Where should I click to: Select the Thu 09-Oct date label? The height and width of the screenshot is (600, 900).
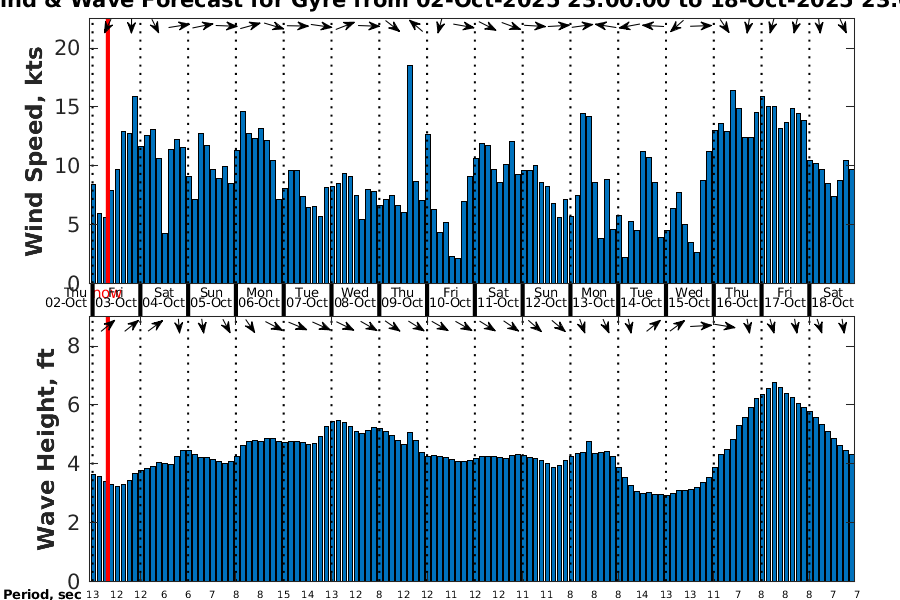[403, 297]
